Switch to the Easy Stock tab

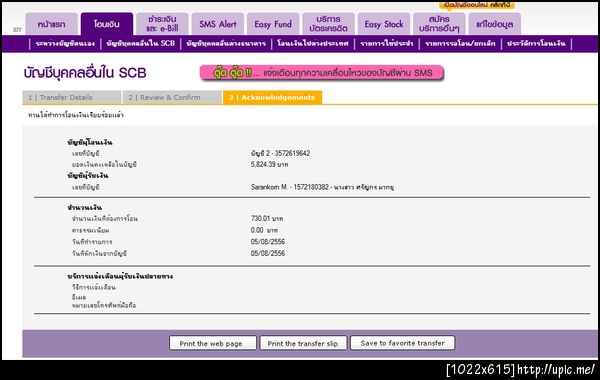click(x=384, y=24)
